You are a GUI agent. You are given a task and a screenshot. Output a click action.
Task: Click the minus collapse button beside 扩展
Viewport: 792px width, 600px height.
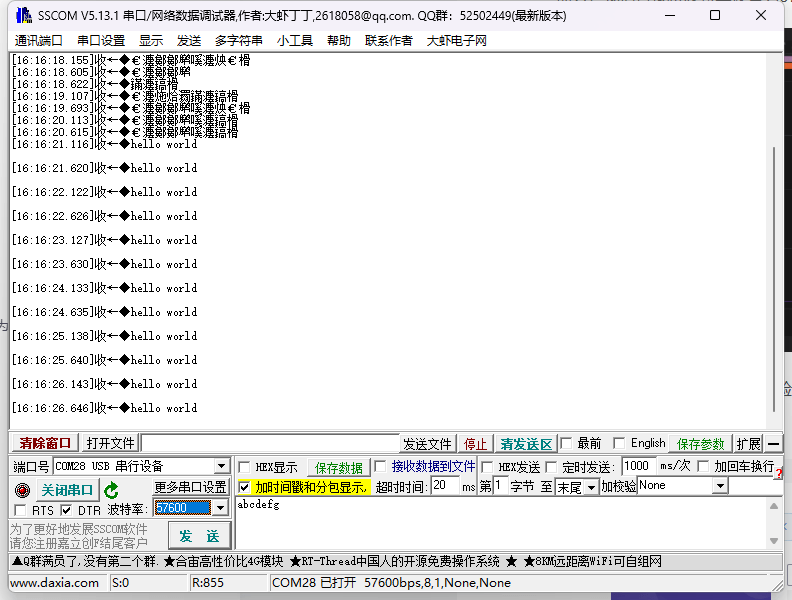tap(773, 444)
